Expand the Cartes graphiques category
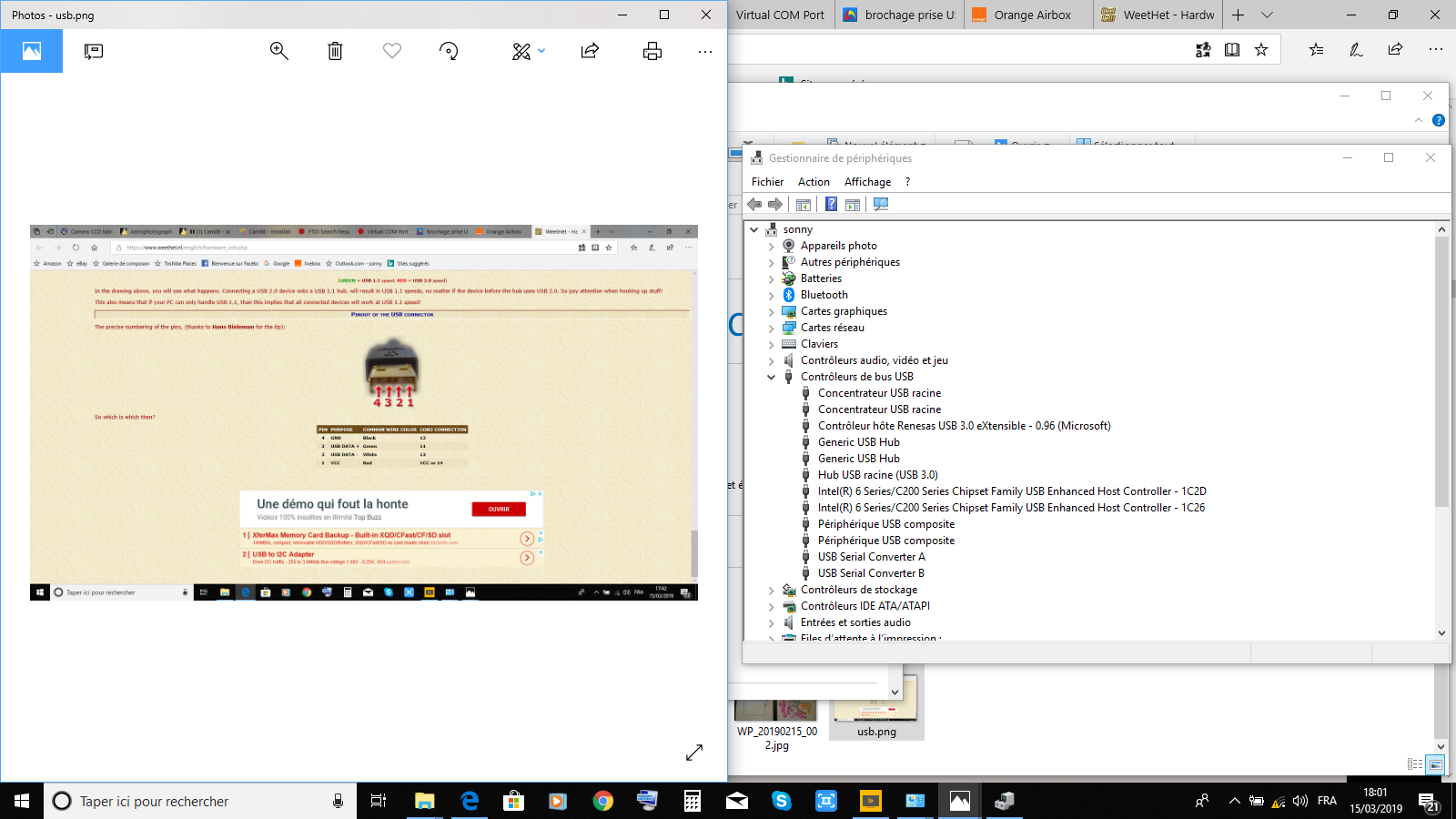 point(772,311)
